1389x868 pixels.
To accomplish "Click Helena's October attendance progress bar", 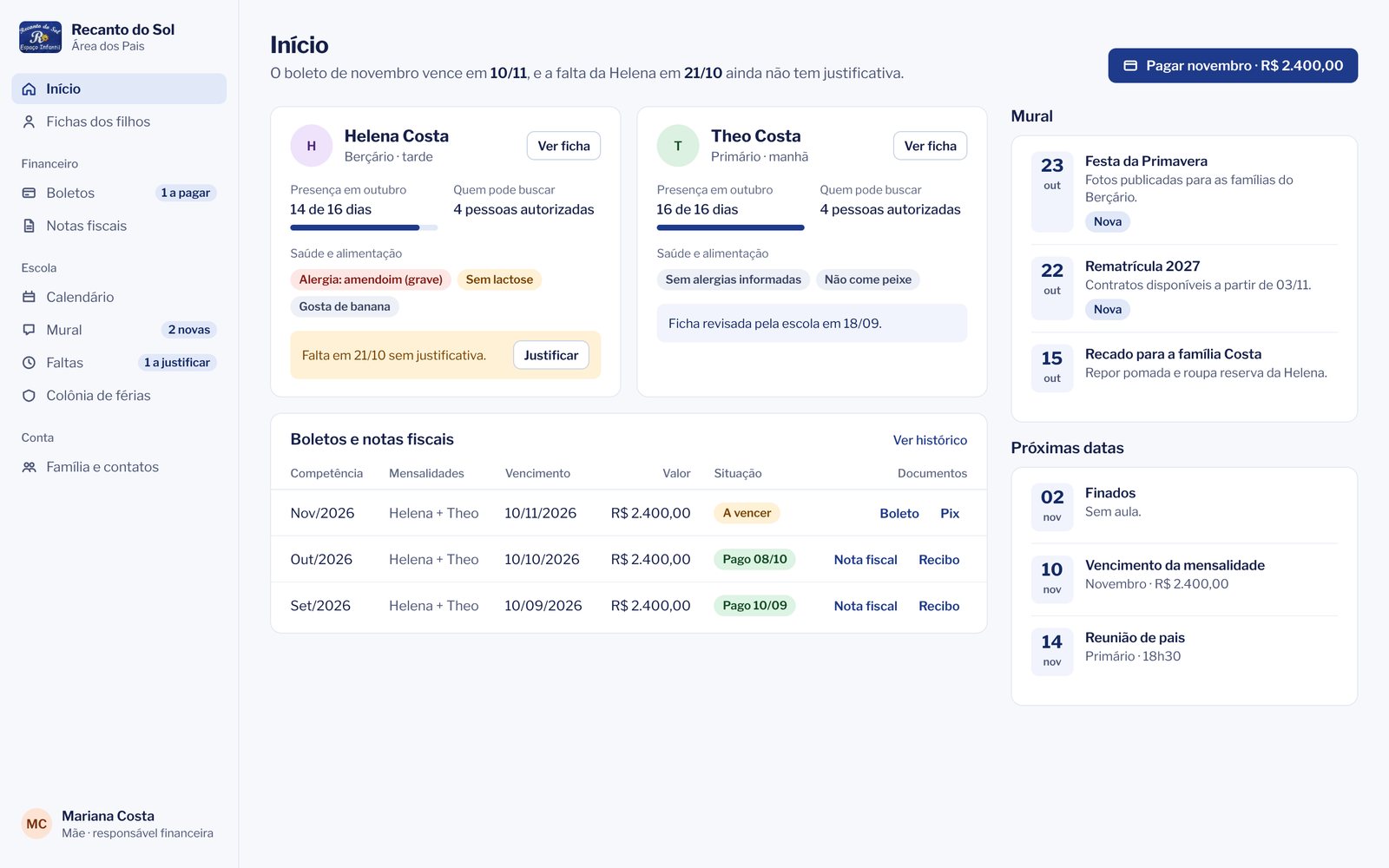I will coord(364,227).
